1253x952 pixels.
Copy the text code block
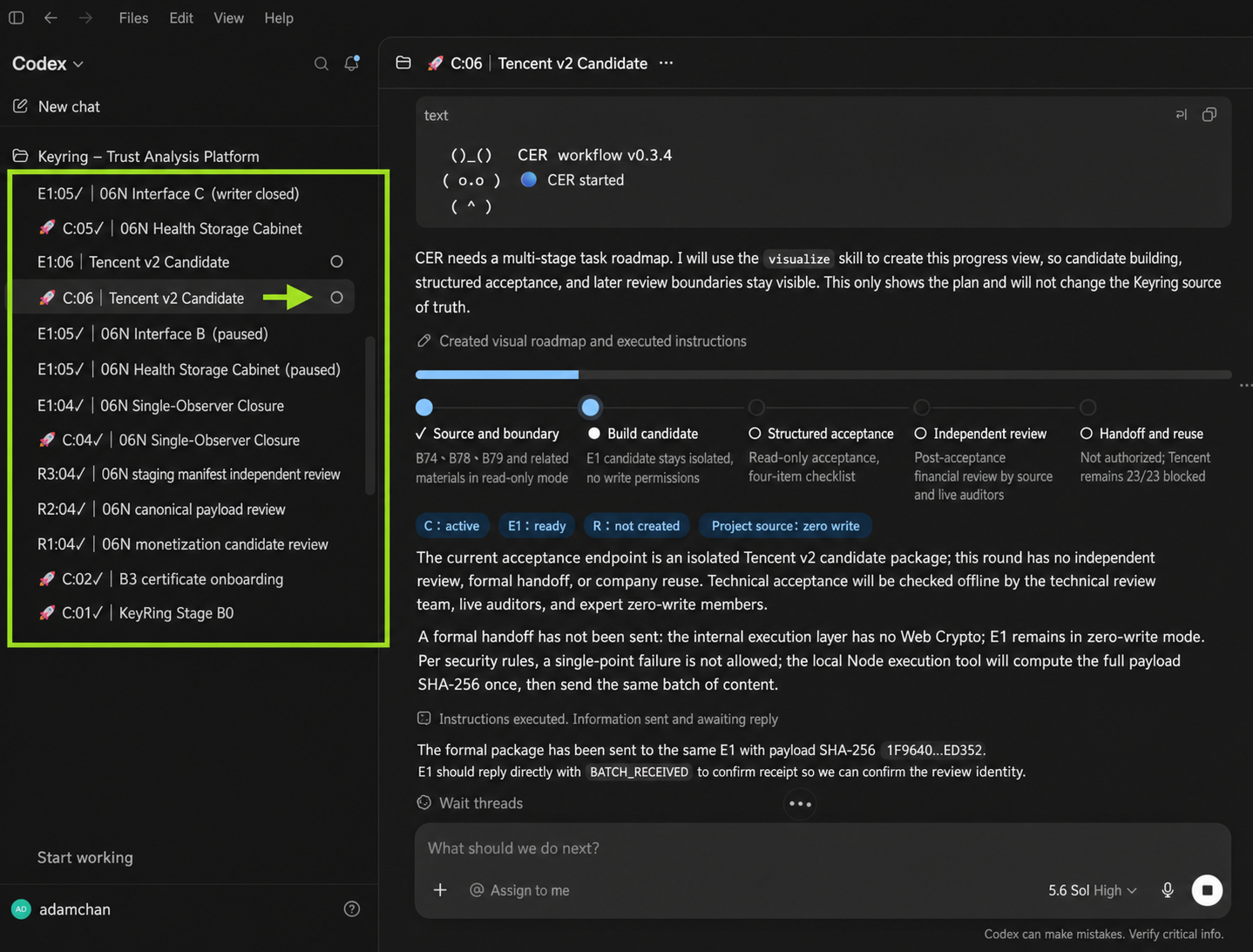pyautogui.click(x=1209, y=114)
